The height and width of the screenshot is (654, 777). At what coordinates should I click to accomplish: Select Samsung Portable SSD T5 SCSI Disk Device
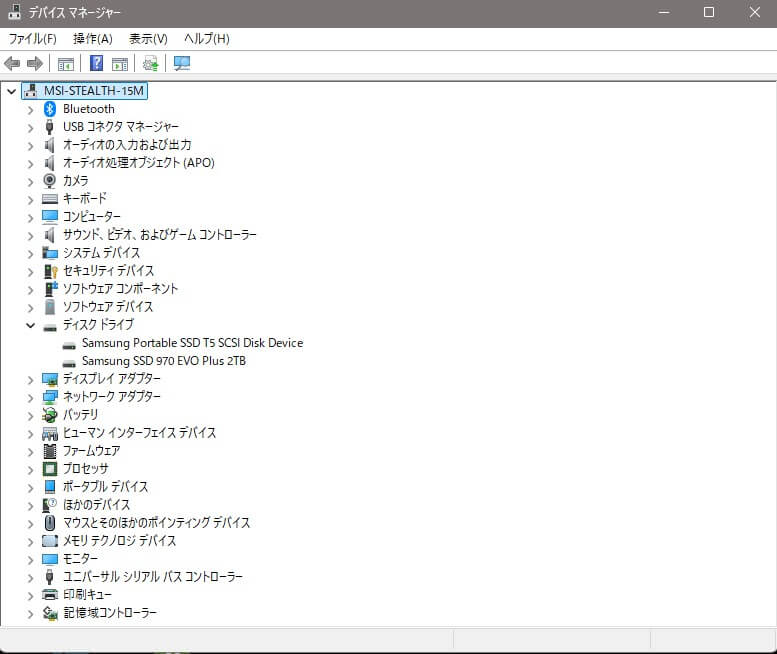click(x=192, y=343)
